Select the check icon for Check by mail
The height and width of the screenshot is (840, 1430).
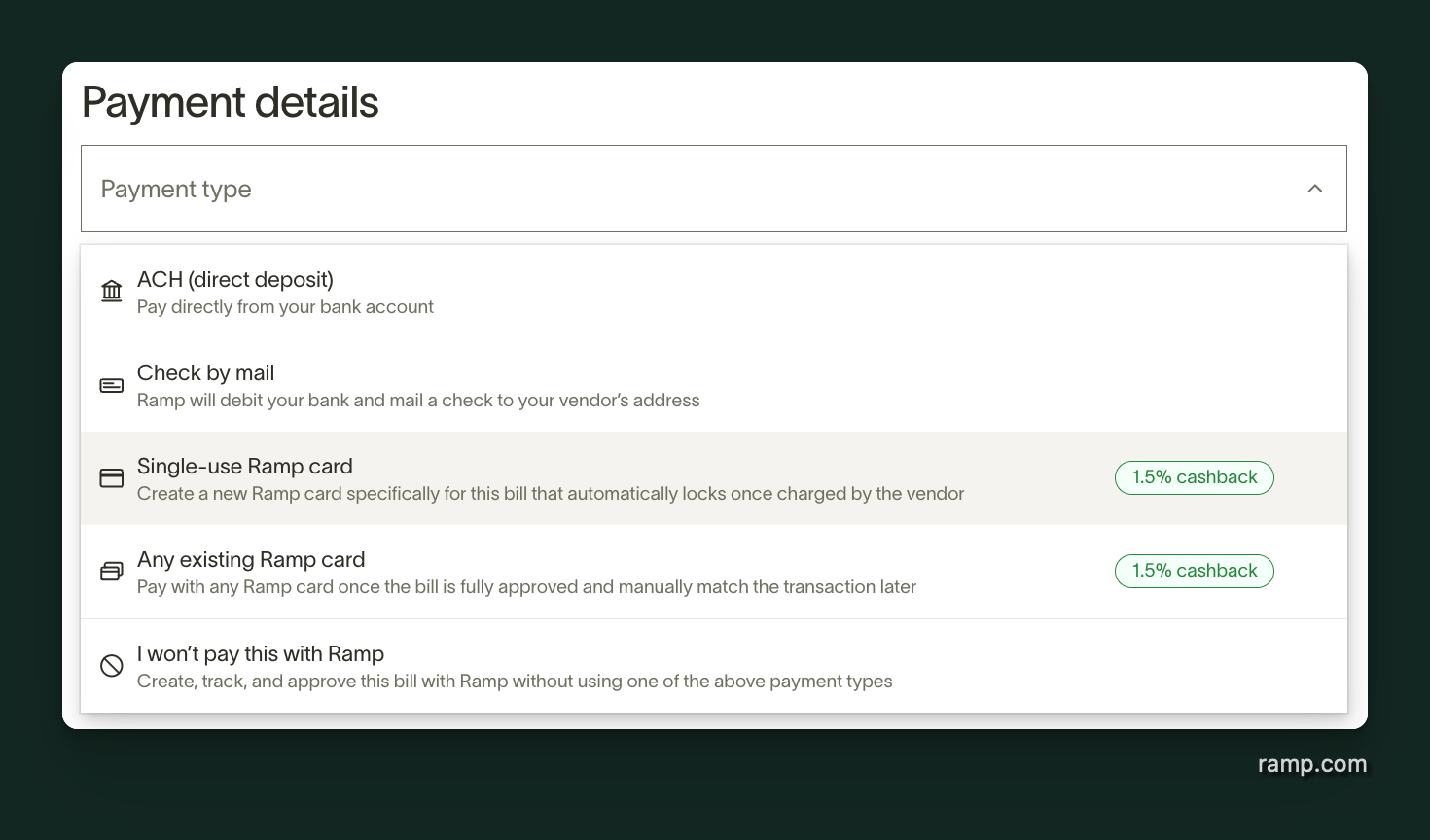tap(111, 385)
